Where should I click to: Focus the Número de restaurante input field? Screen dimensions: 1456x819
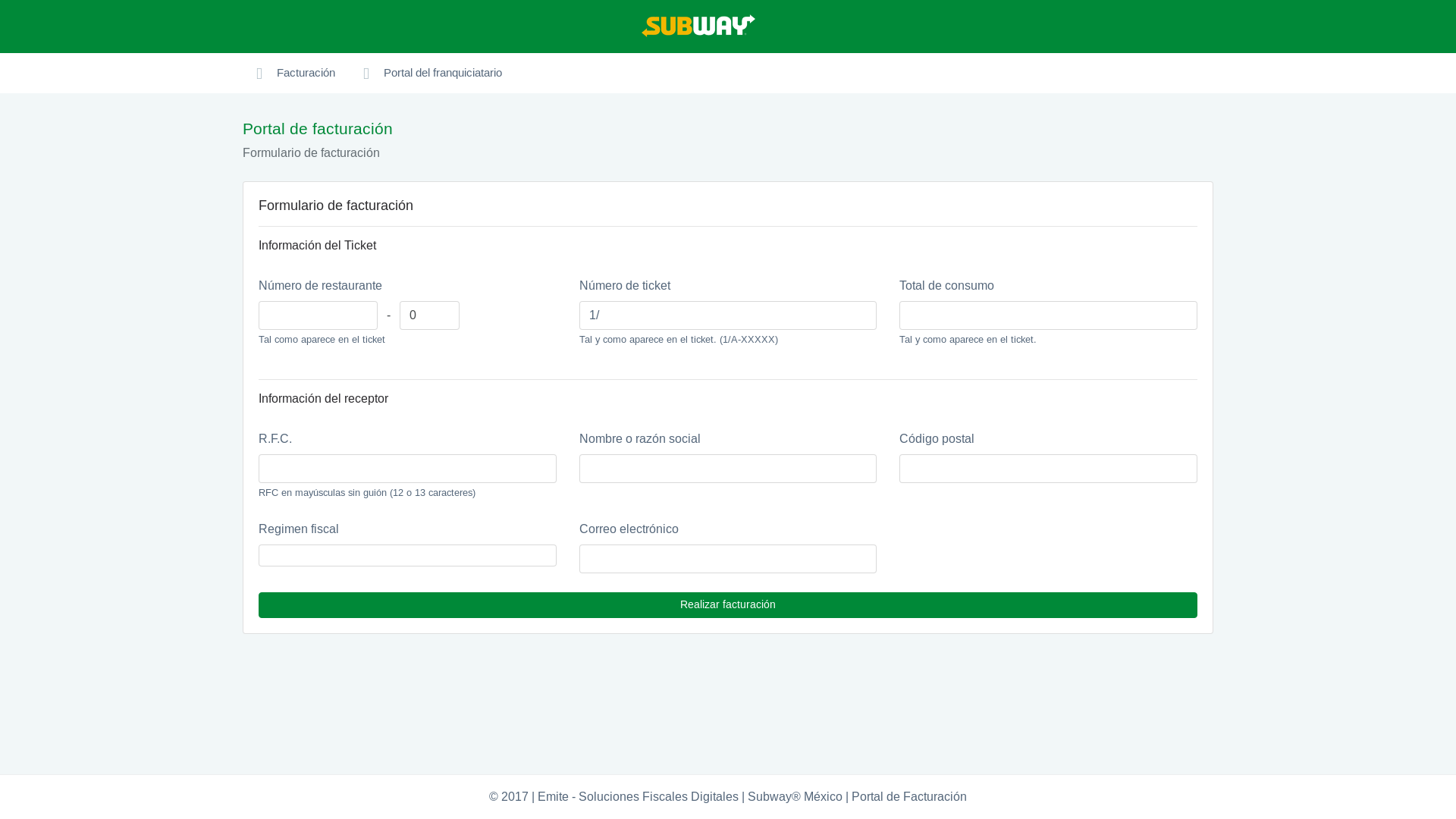pyautogui.click(x=318, y=315)
